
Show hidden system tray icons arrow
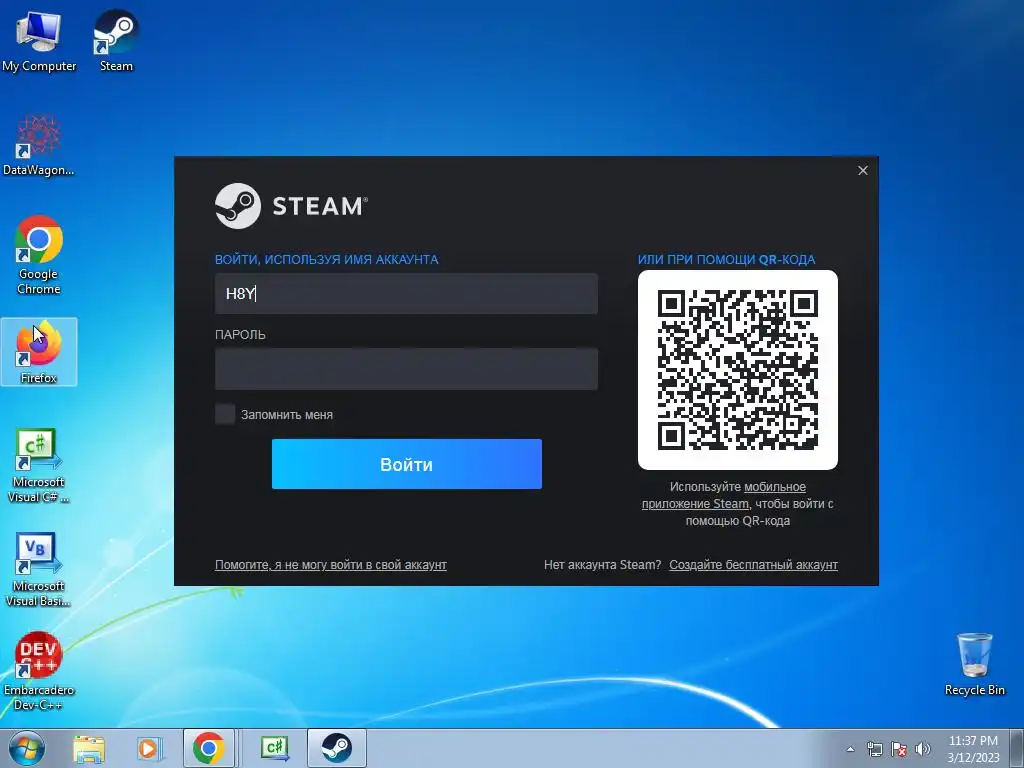[850, 749]
